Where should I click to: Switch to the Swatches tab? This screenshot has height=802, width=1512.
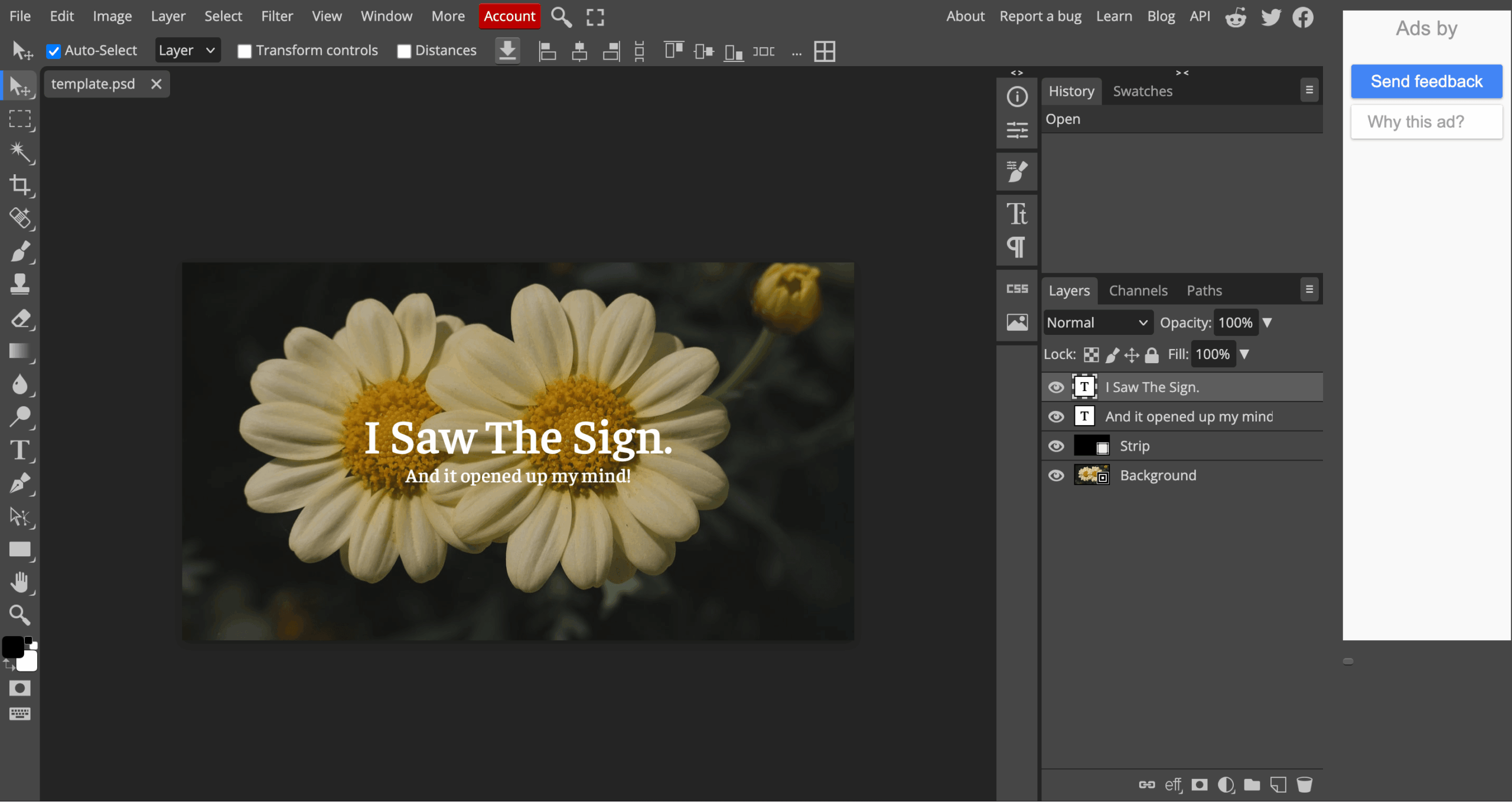[1143, 91]
